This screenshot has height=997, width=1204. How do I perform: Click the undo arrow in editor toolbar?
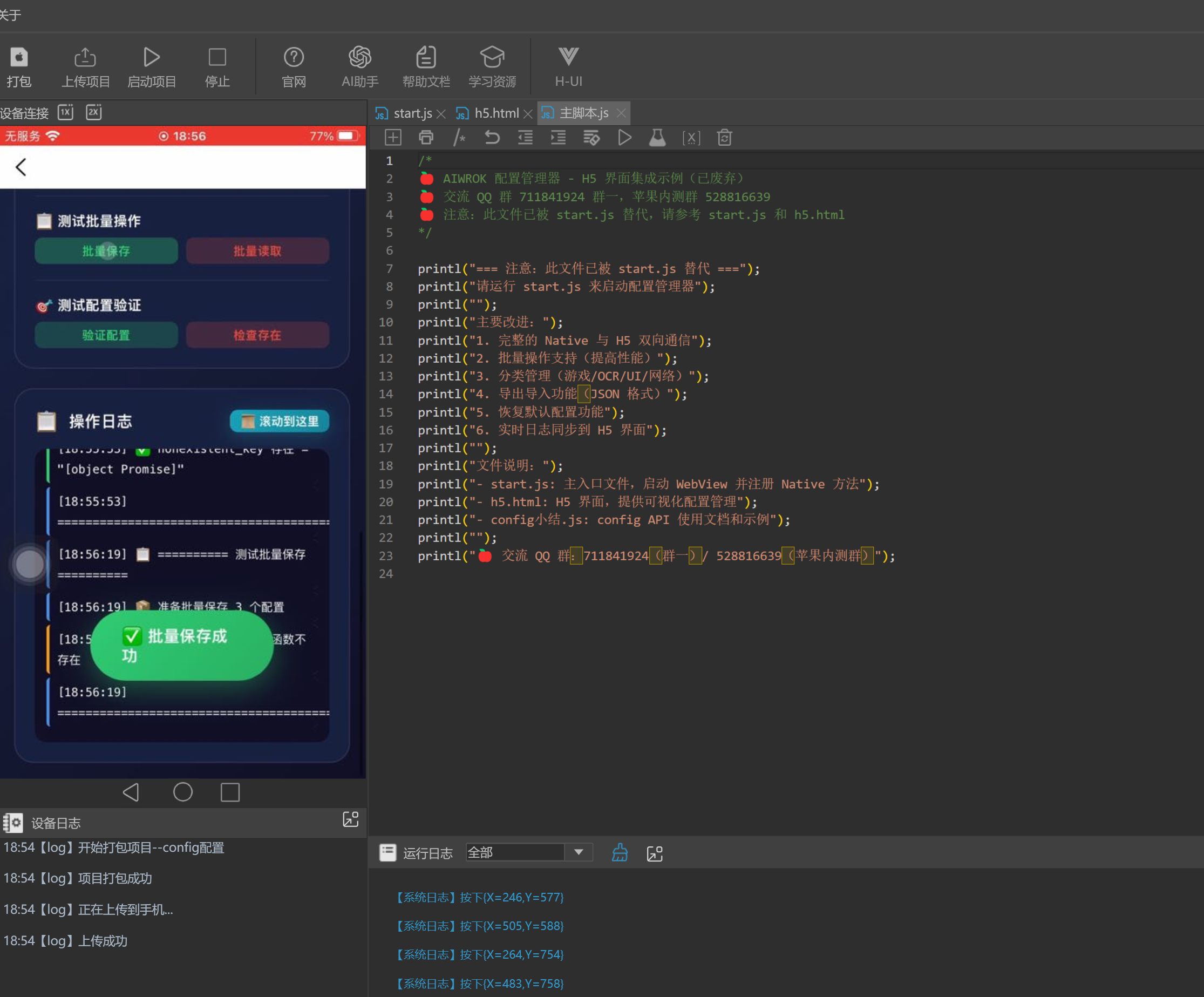tap(492, 138)
